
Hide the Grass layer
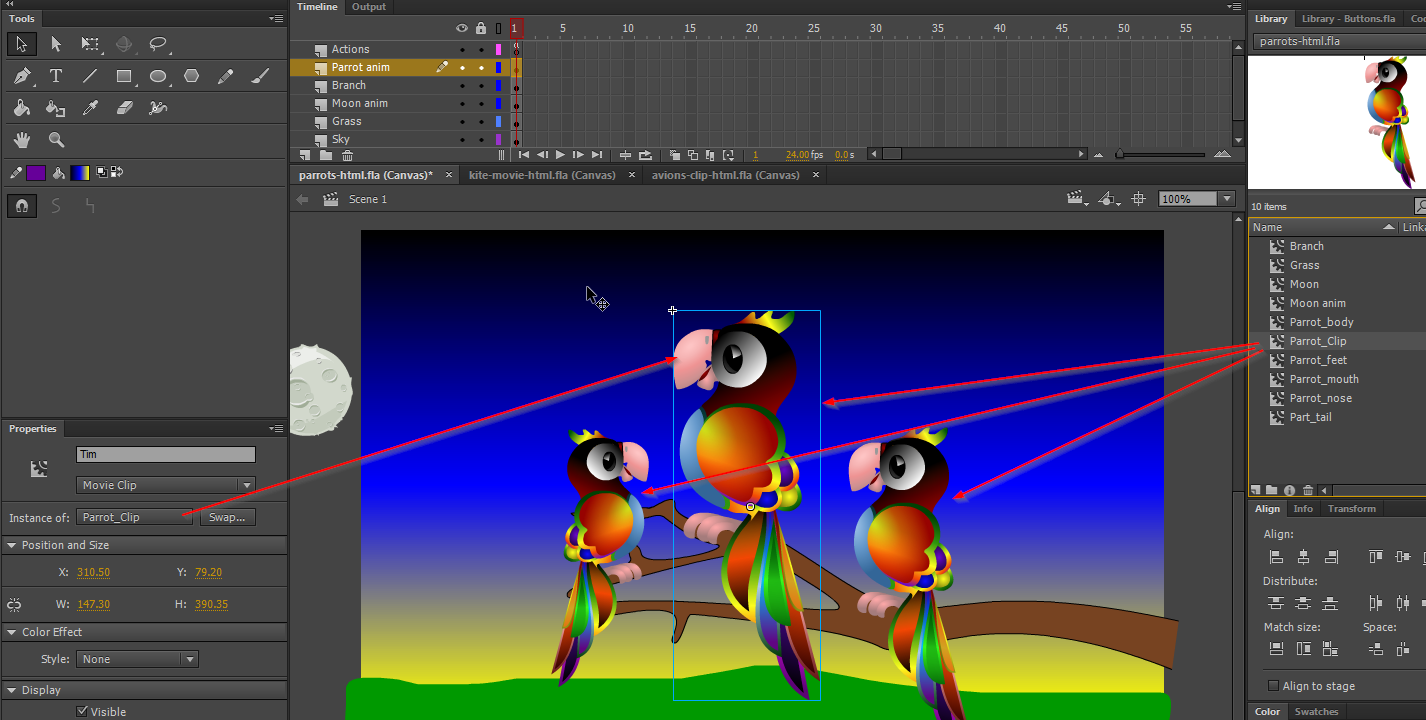(x=462, y=122)
